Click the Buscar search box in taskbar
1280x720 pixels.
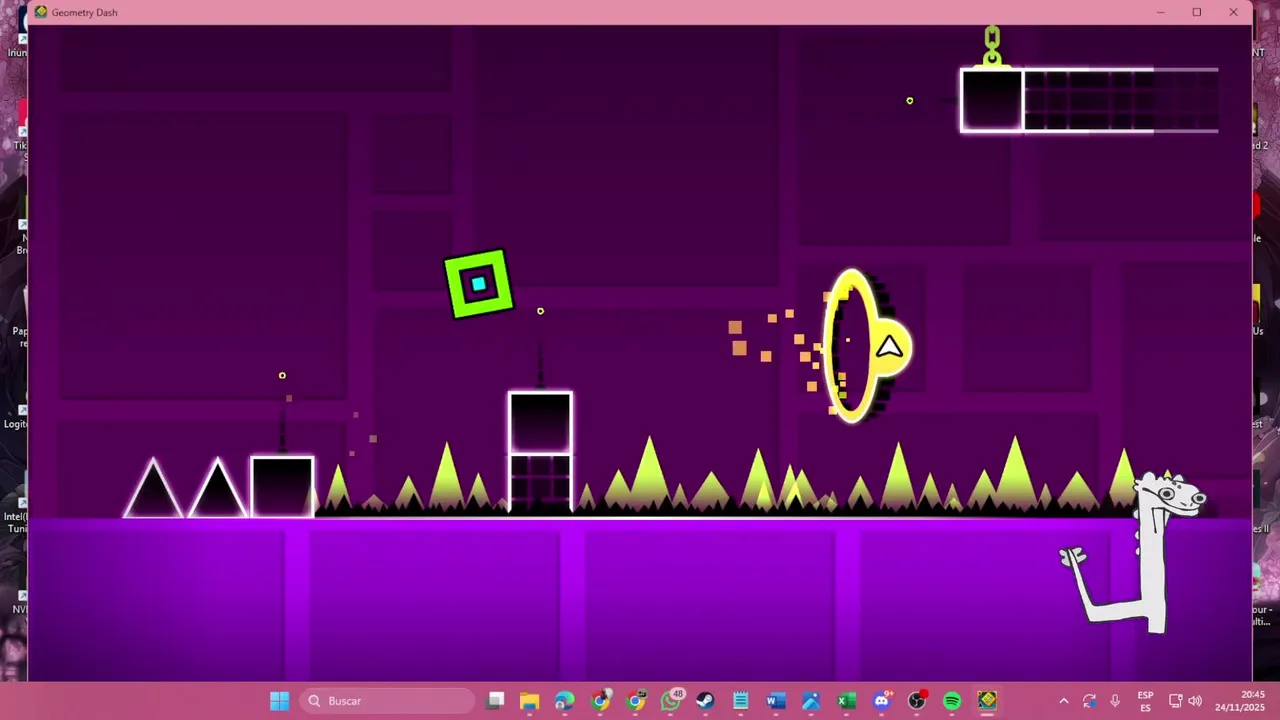tap(388, 701)
